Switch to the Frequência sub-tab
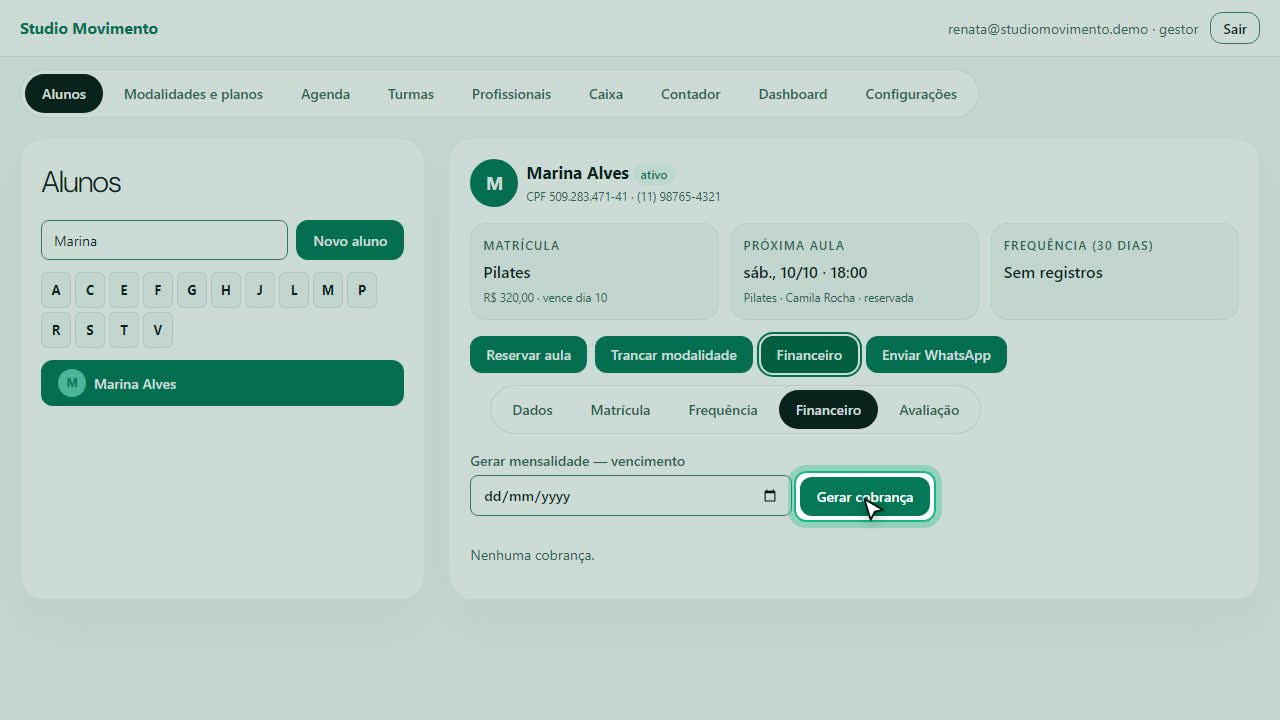 [x=723, y=410]
